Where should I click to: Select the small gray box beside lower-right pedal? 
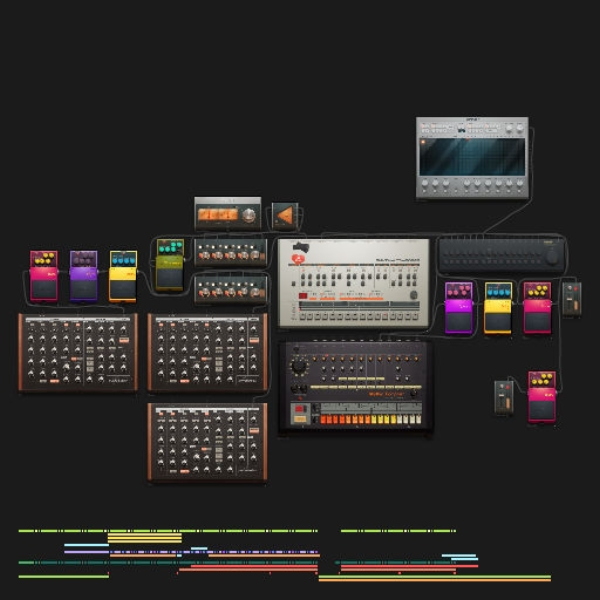[x=504, y=398]
